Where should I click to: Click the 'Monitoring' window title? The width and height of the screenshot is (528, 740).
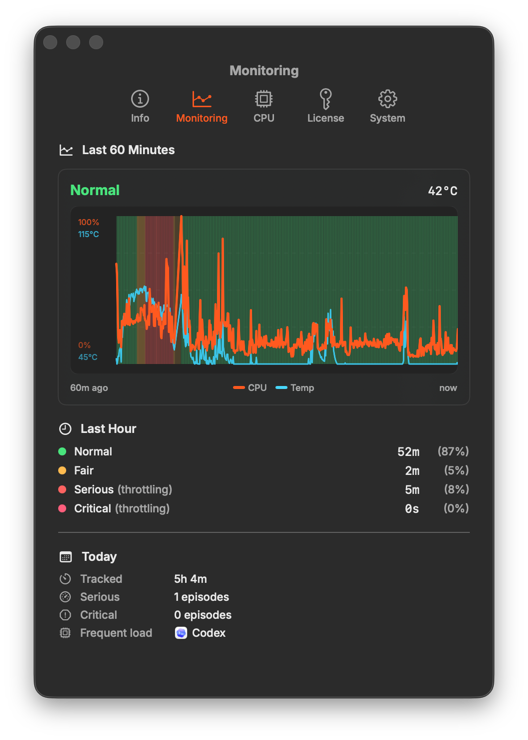point(264,71)
